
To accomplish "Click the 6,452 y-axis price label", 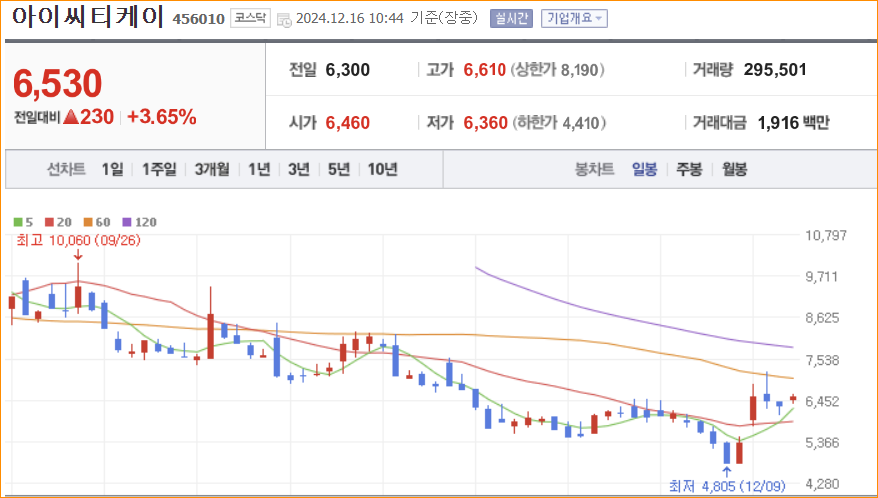I will click(x=821, y=401).
